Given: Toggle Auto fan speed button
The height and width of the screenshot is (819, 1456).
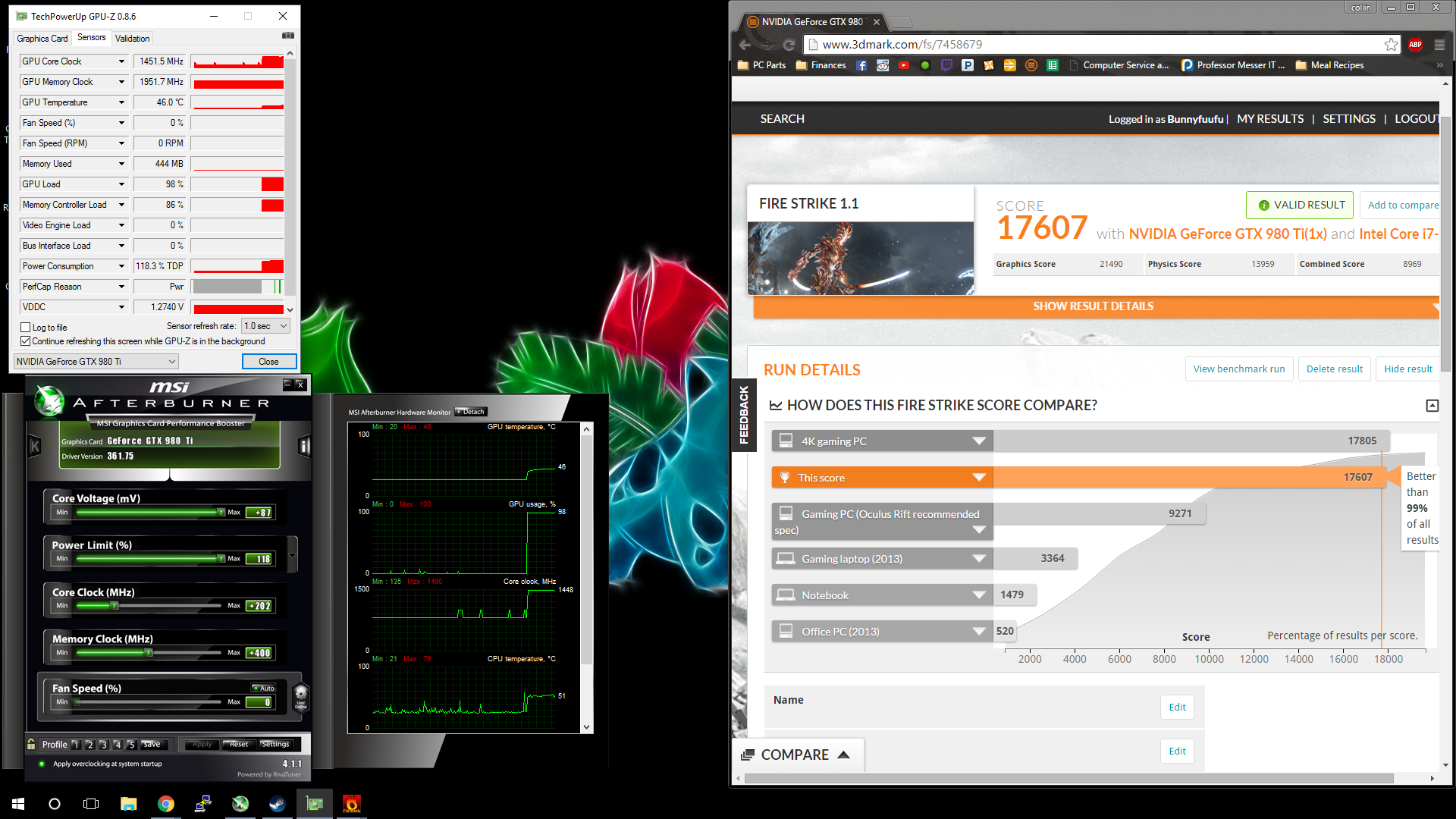Looking at the screenshot, I should pyautogui.click(x=264, y=688).
